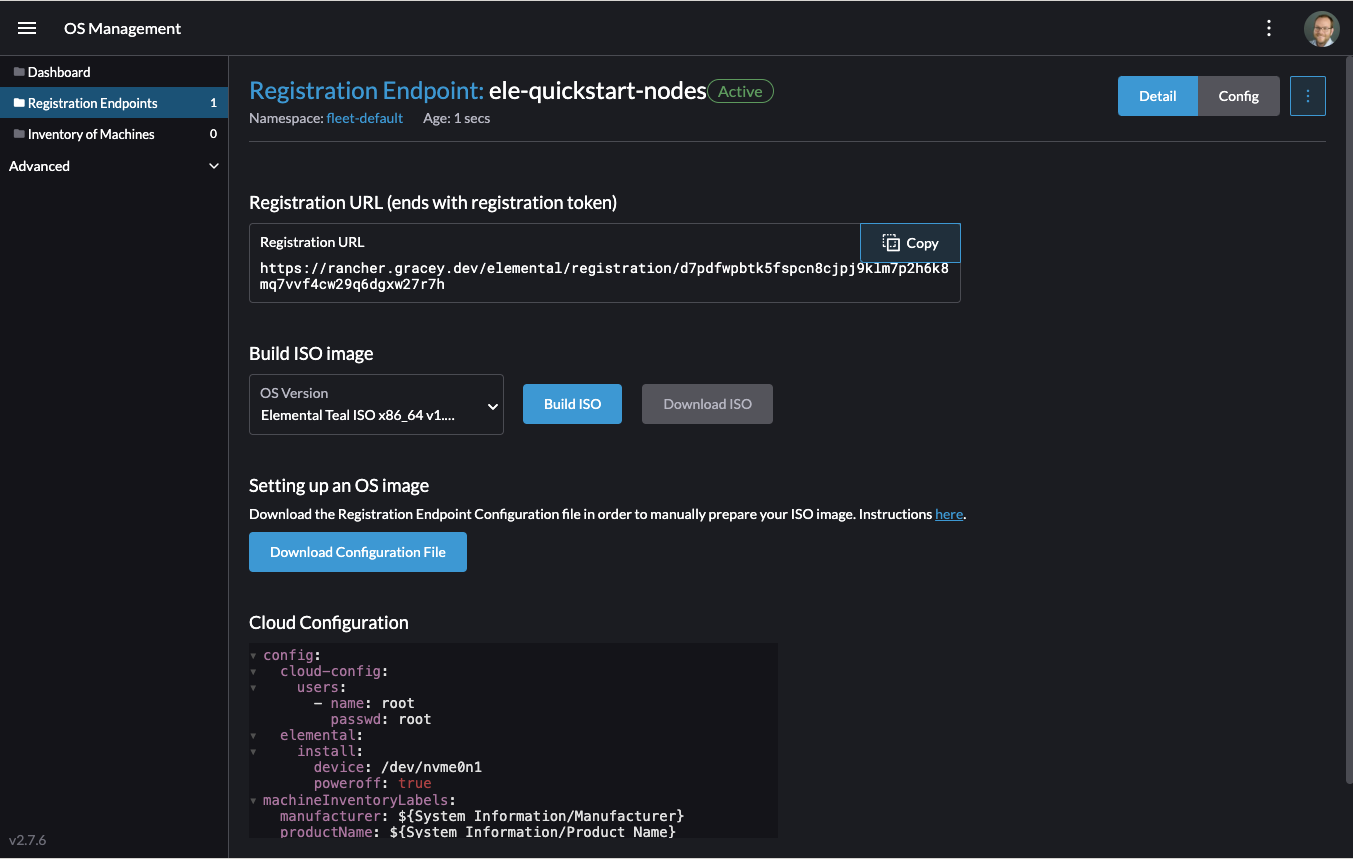Click the Build ISO button
The image size is (1353, 859).
coord(572,404)
